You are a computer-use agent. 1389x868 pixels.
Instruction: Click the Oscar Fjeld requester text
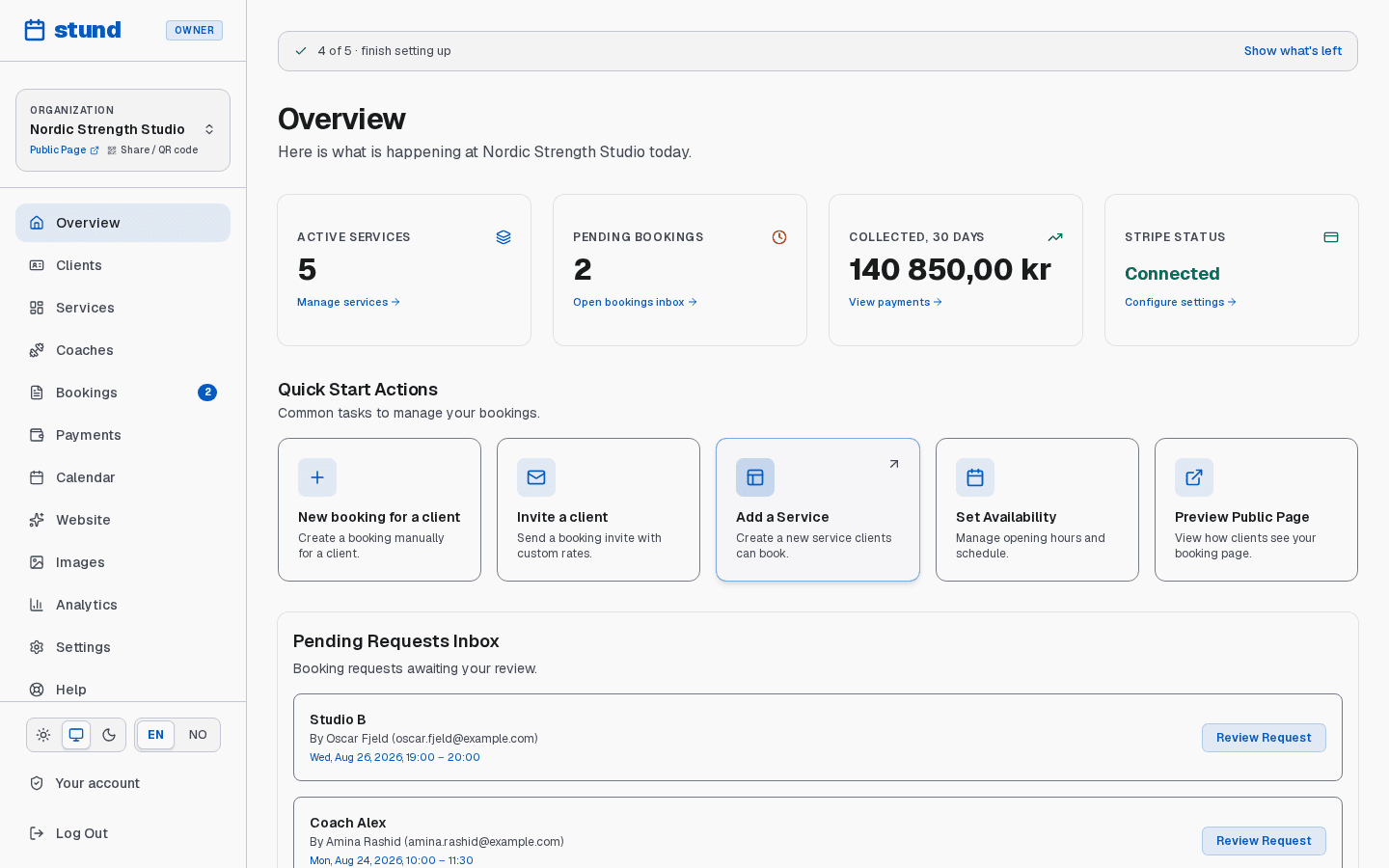pyautogui.click(x=423, y=739)
